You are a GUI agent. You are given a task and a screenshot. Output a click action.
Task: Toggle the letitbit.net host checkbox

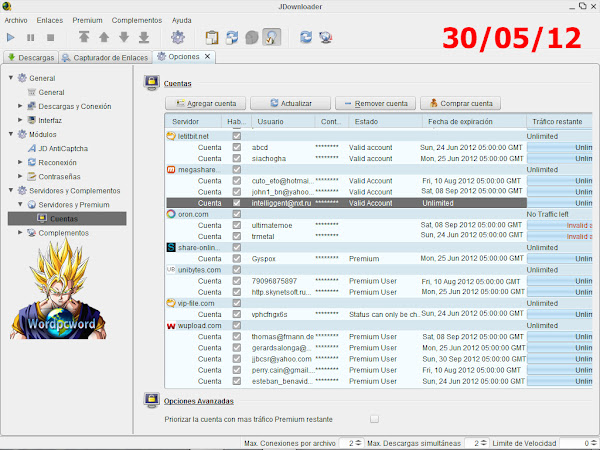coord(237,136)
